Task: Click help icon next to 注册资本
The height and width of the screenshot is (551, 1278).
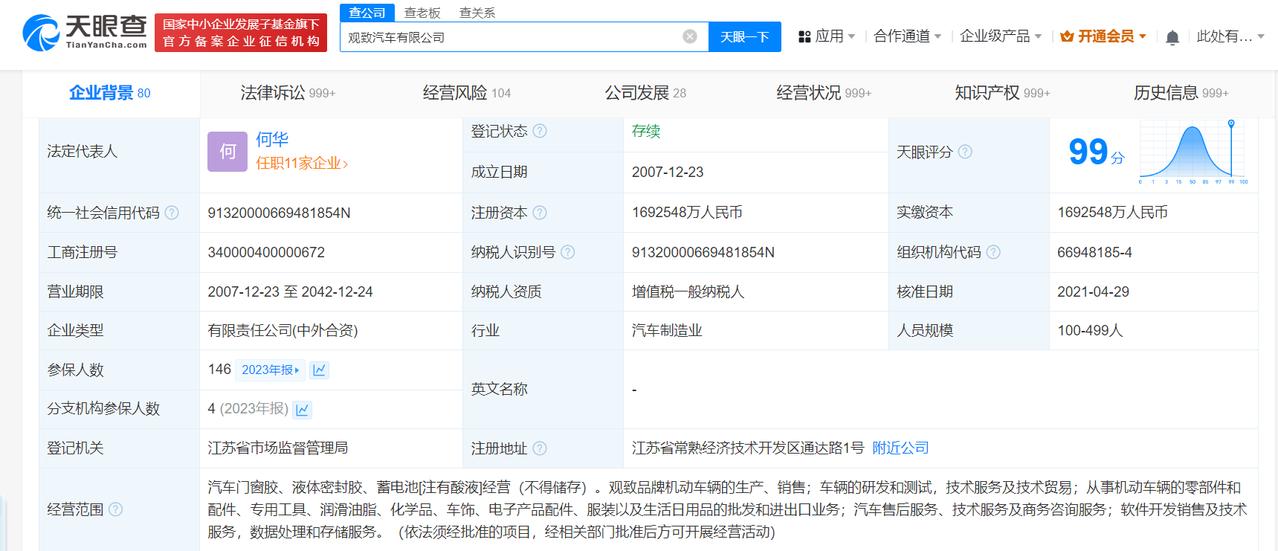Action: 540,213
